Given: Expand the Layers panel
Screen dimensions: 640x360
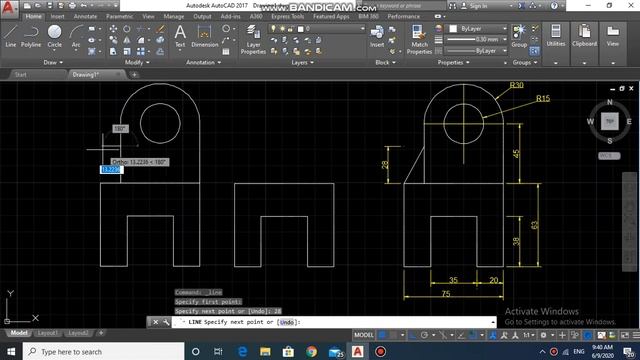Looking at the screenshot, I should [302, 62].
